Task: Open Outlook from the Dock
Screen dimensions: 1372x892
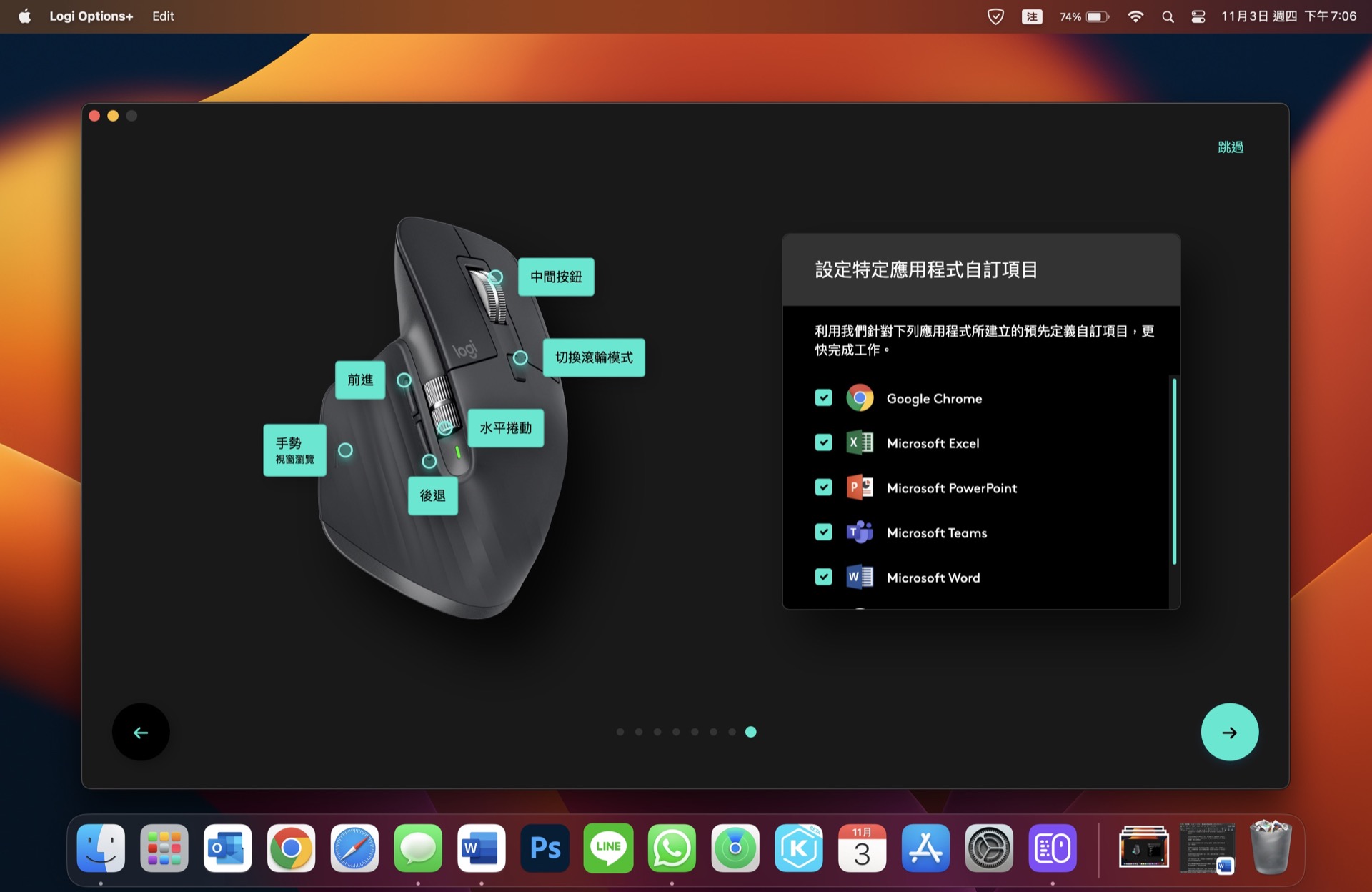Action: click(228, 848)
